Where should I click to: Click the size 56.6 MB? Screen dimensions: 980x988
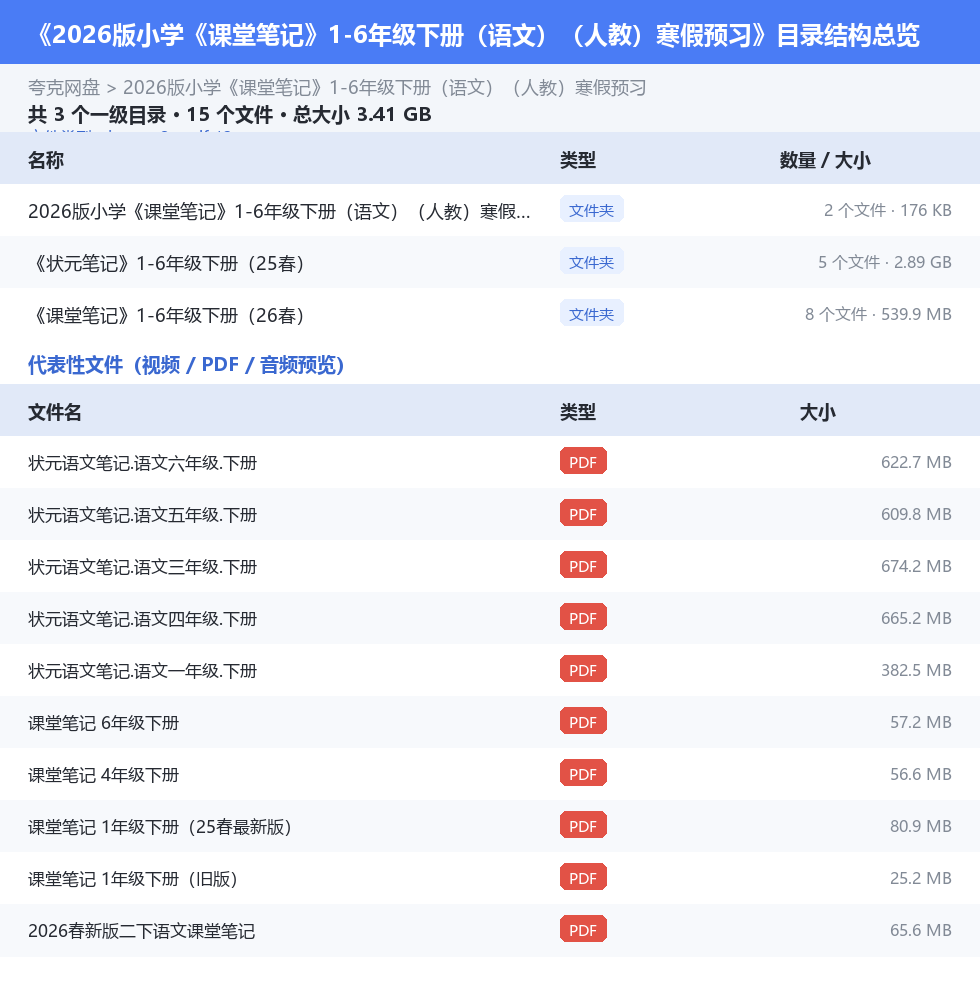tap(920, 774)
